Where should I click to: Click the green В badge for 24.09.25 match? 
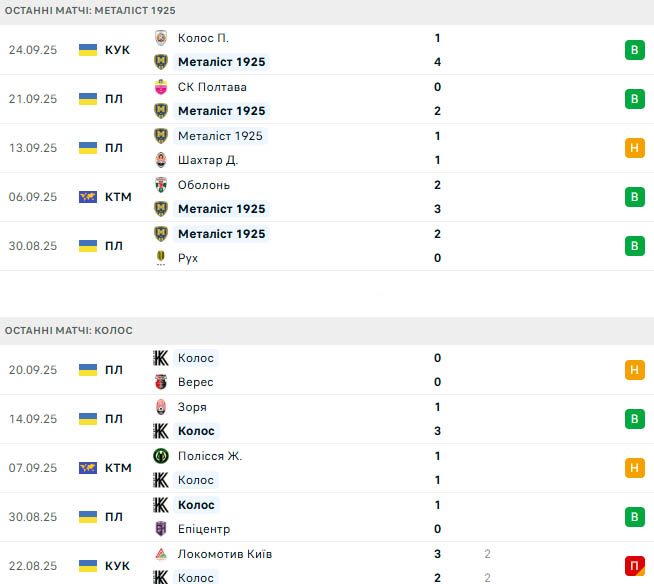(633, 50)
